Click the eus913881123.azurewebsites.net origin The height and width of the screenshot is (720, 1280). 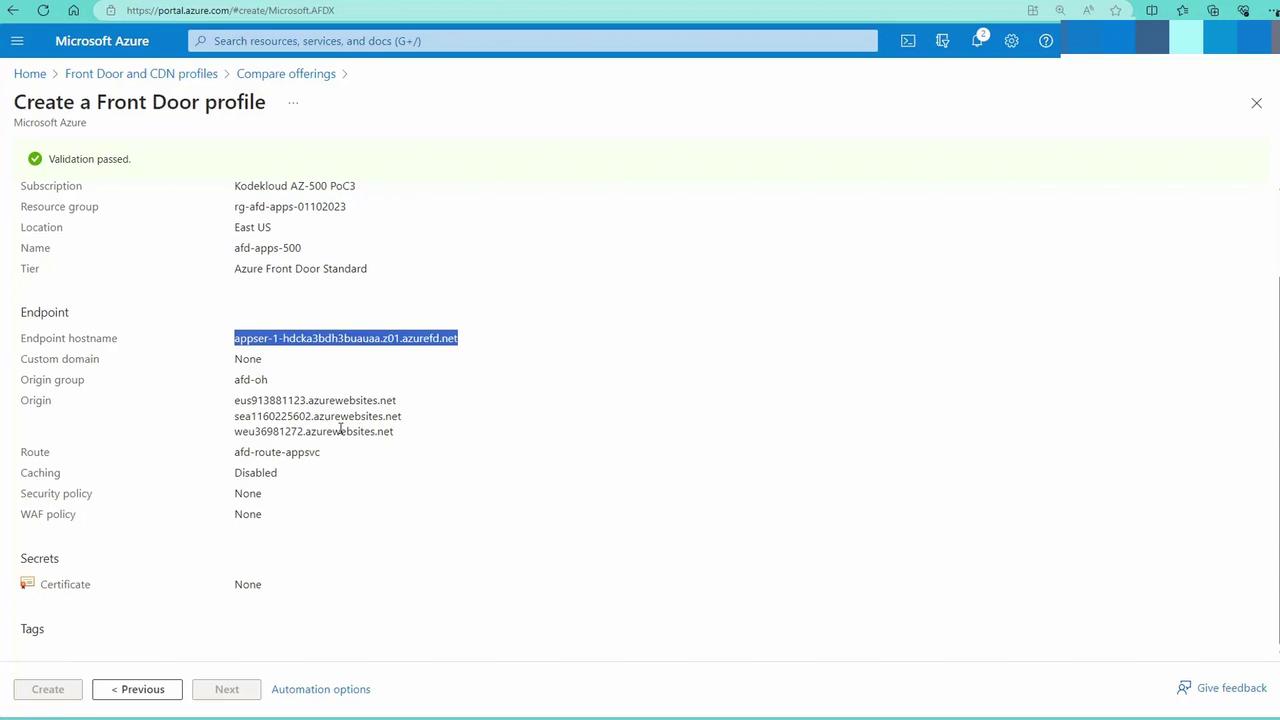tap(315, 400)
